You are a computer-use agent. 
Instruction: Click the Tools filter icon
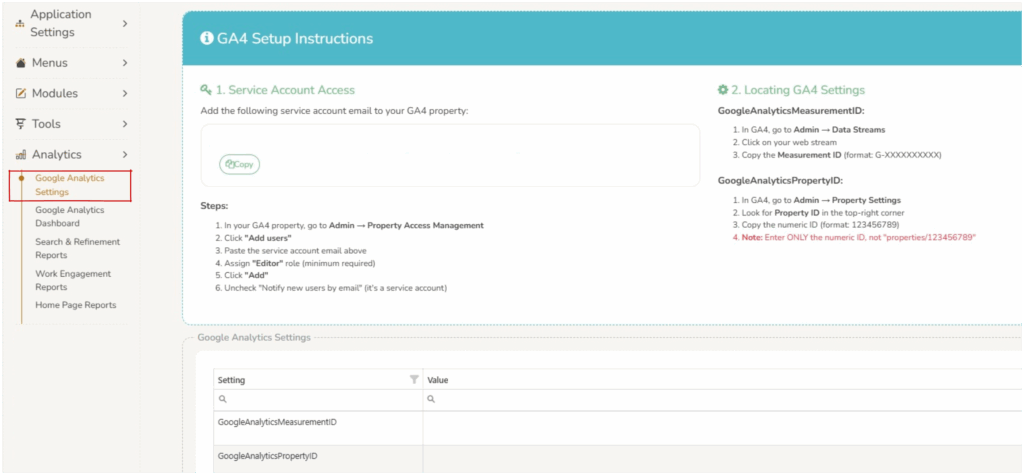coord(21,124)
